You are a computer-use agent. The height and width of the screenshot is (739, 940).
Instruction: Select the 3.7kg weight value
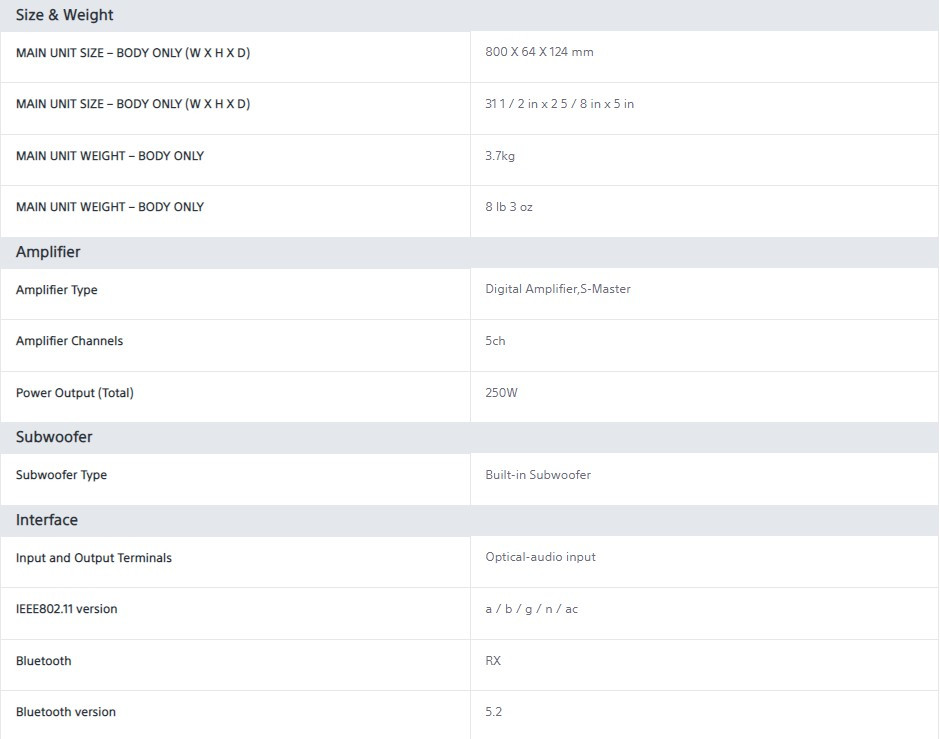coord(500,156)
